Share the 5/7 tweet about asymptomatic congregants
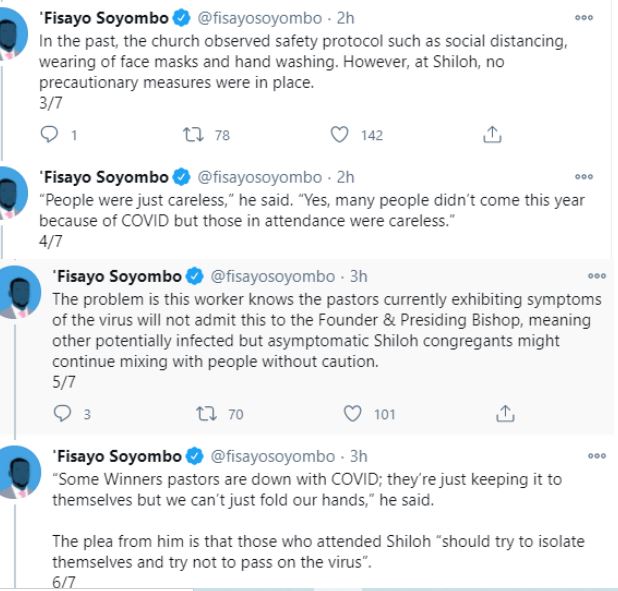618x591 pixels. (506, 413)
